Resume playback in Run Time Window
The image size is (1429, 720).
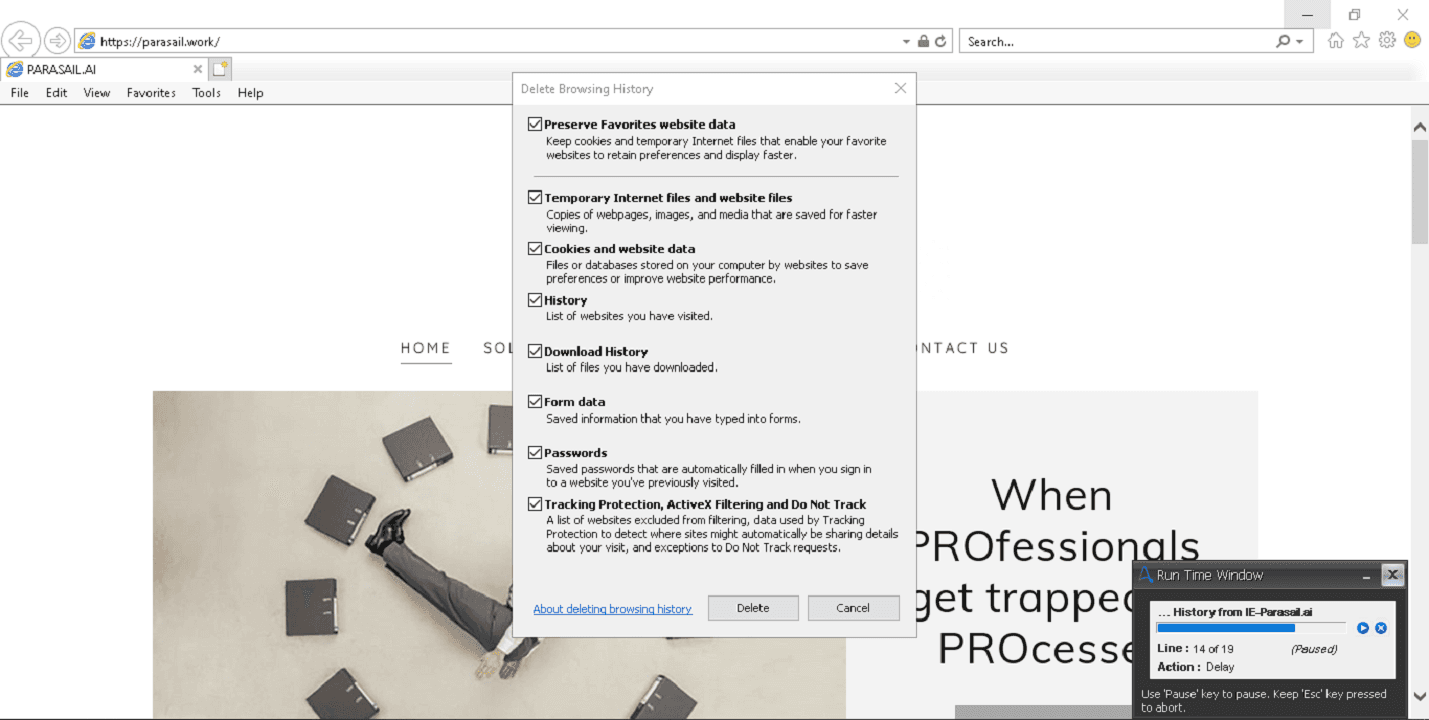click(1363, 628)
